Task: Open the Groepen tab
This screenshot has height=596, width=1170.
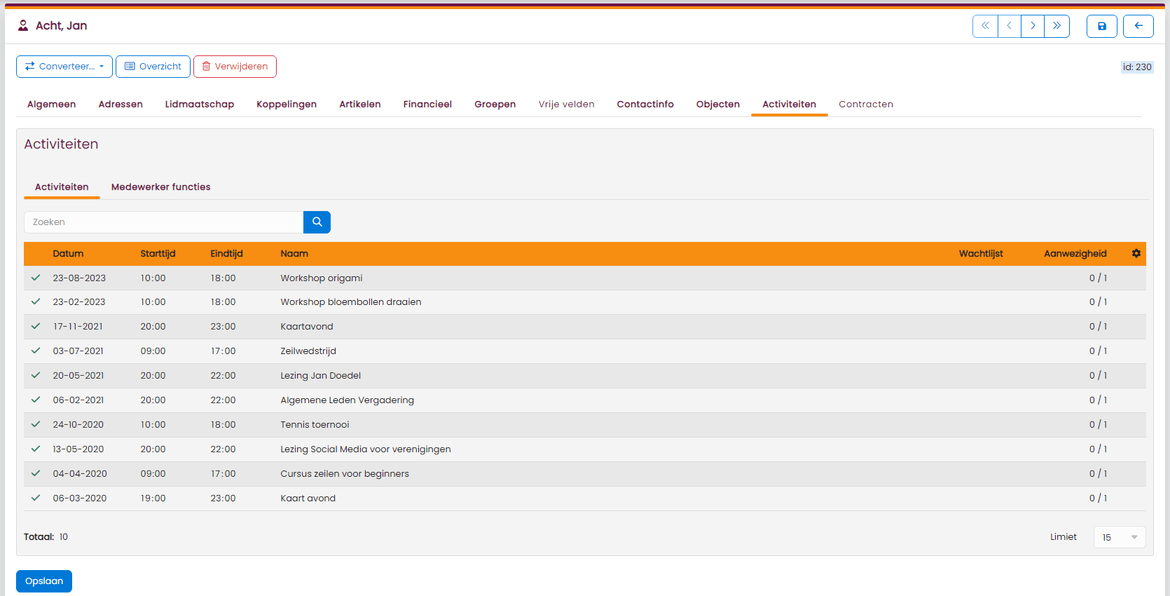Action: pos(495,104)
